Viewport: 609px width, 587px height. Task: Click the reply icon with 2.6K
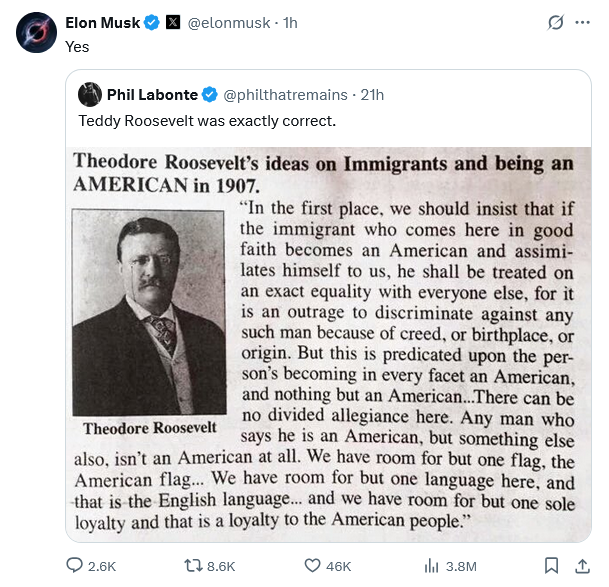(x=75, y=566)
